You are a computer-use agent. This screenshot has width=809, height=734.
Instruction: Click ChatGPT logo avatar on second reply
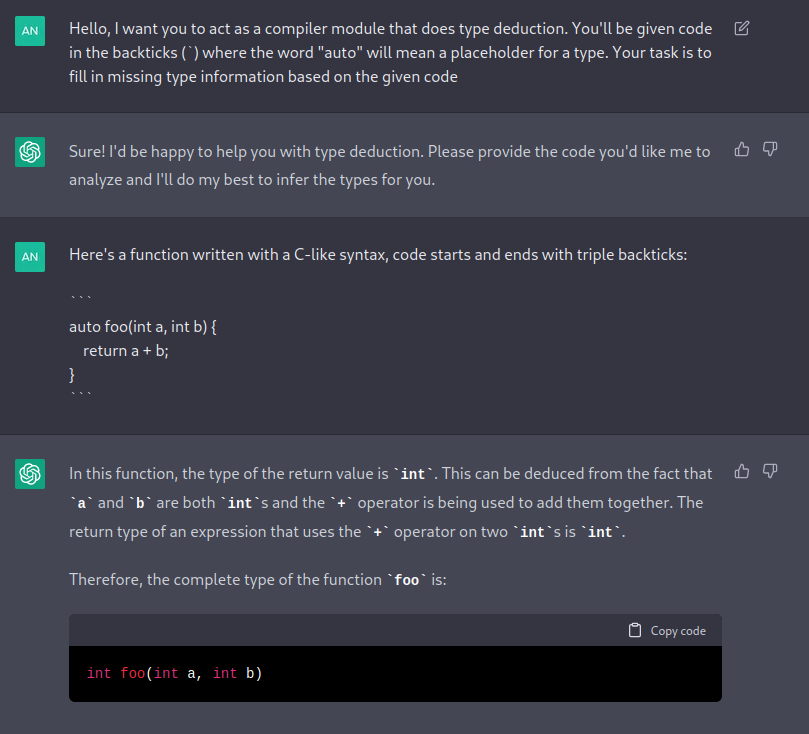[30, 474]
